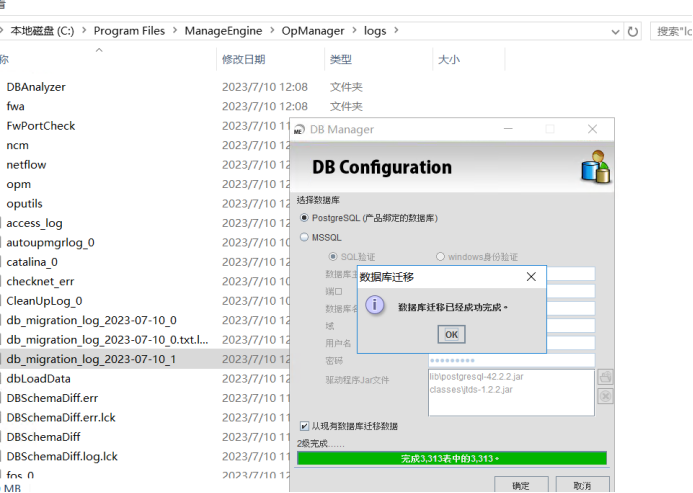Select the plain DBSchemaDiff file

pyautogui.click(x=43, y=437)
